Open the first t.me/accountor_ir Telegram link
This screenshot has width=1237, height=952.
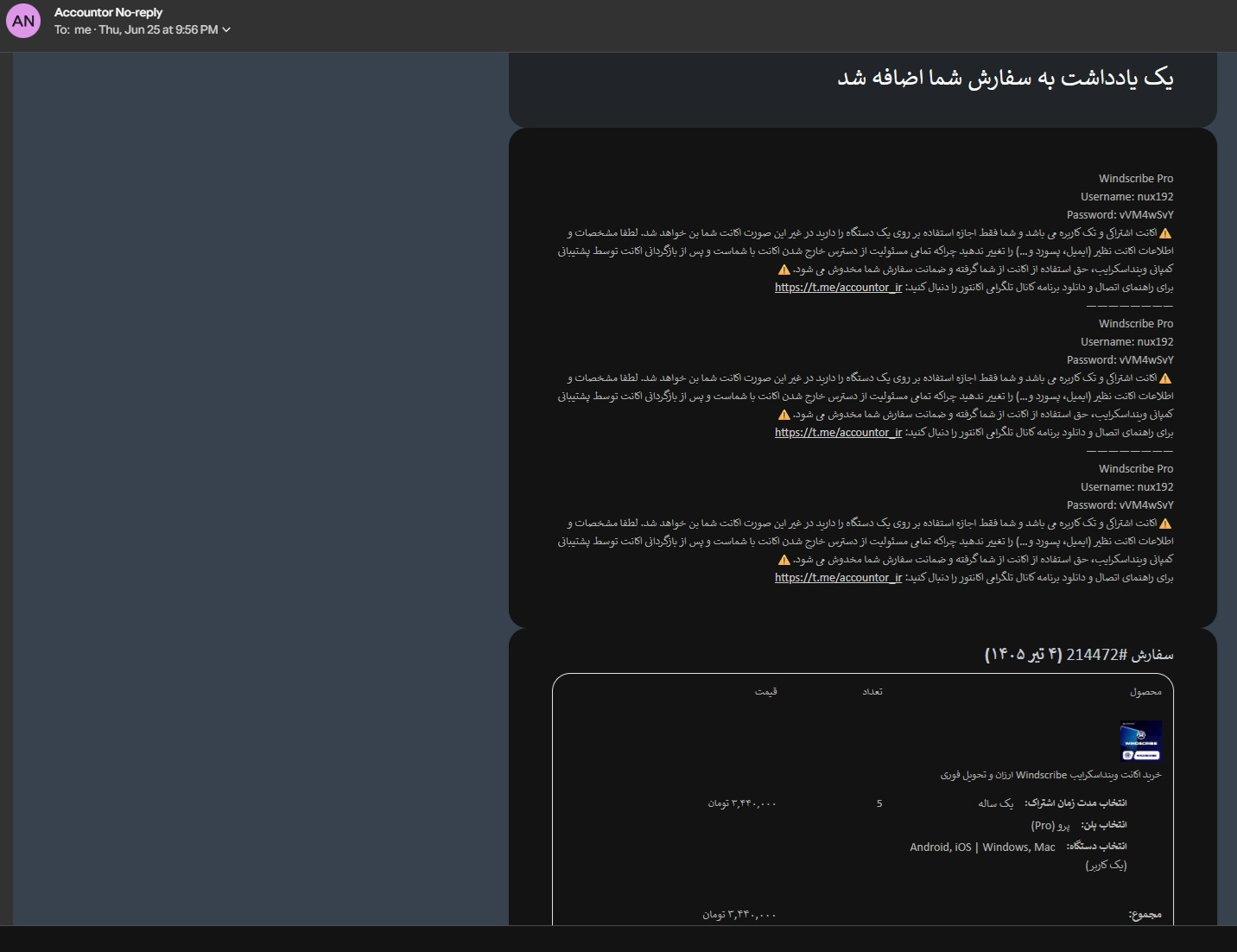point(838,288)
